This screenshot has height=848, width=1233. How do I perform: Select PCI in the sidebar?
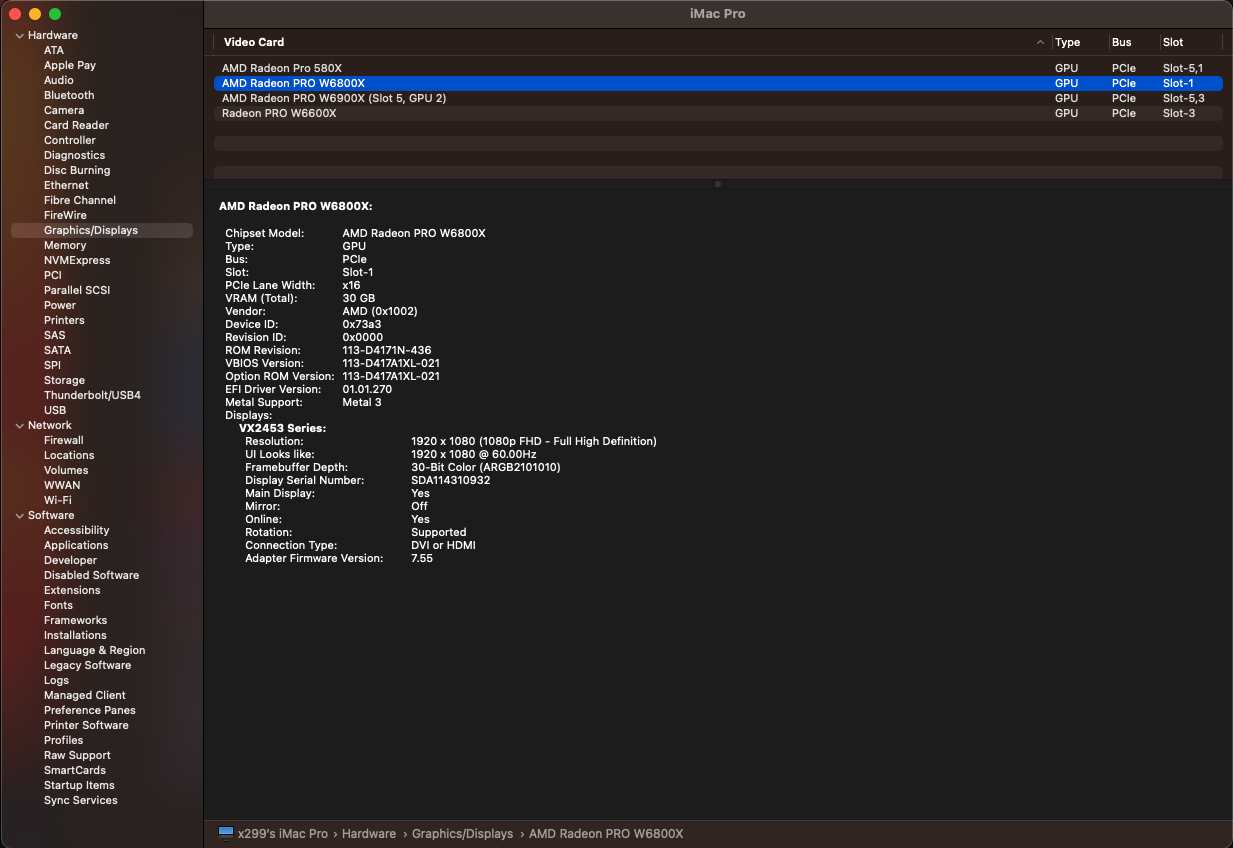[x=53, y=275]
